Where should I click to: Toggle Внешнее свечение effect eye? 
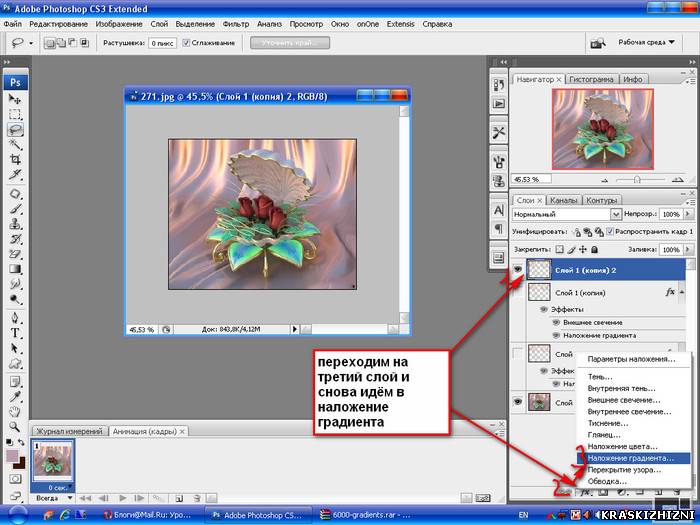556,322
